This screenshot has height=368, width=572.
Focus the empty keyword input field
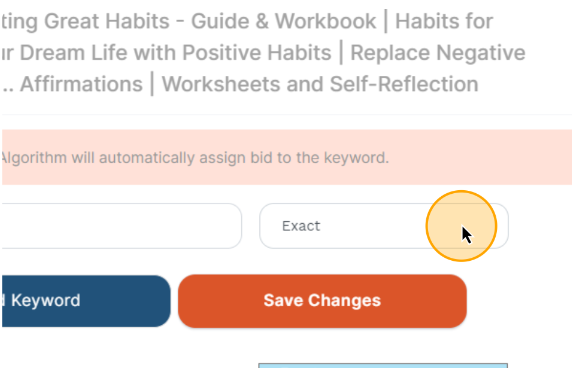[121, 226]
